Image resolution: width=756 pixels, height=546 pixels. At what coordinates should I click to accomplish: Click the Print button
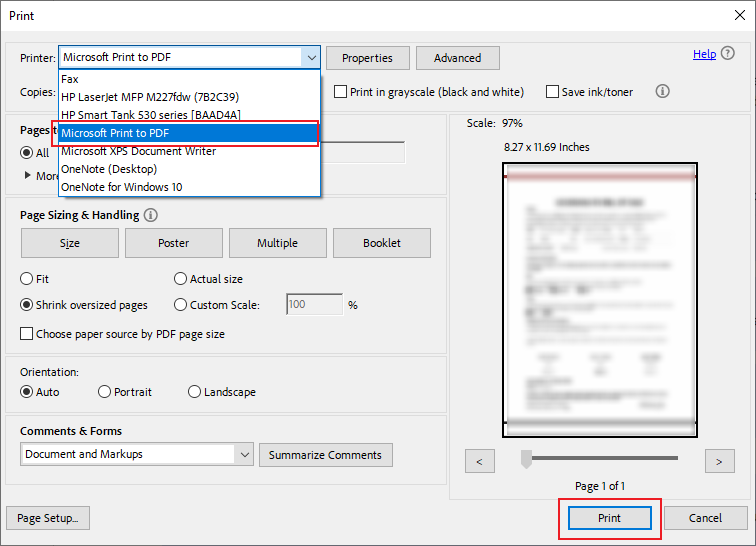pos(610,518)
